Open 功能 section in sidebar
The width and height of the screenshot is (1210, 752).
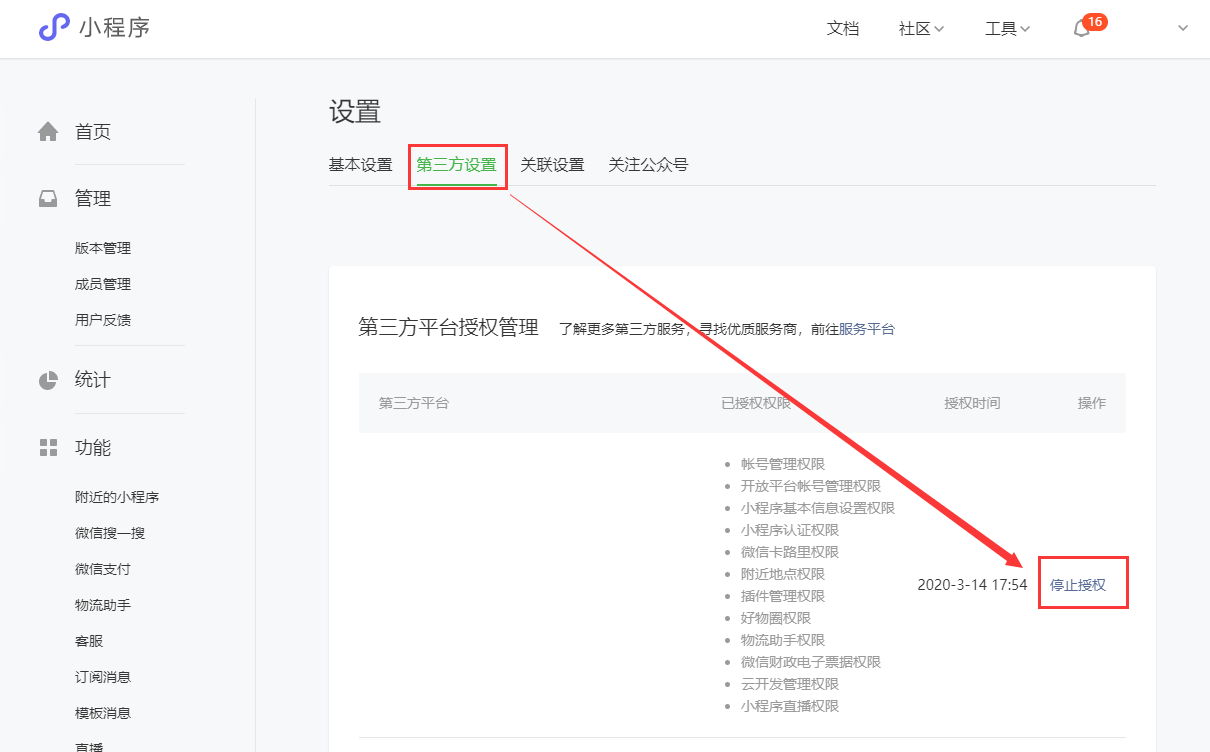93,448
